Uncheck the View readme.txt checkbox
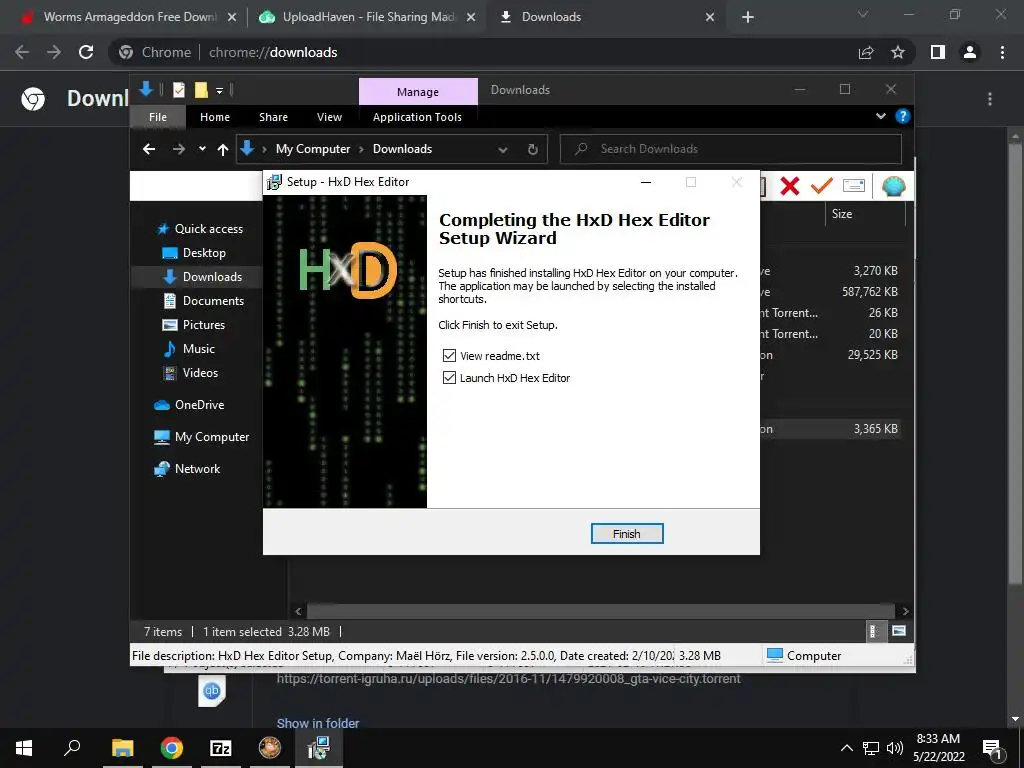This screenshot has height=768, width=1024. 449,355
